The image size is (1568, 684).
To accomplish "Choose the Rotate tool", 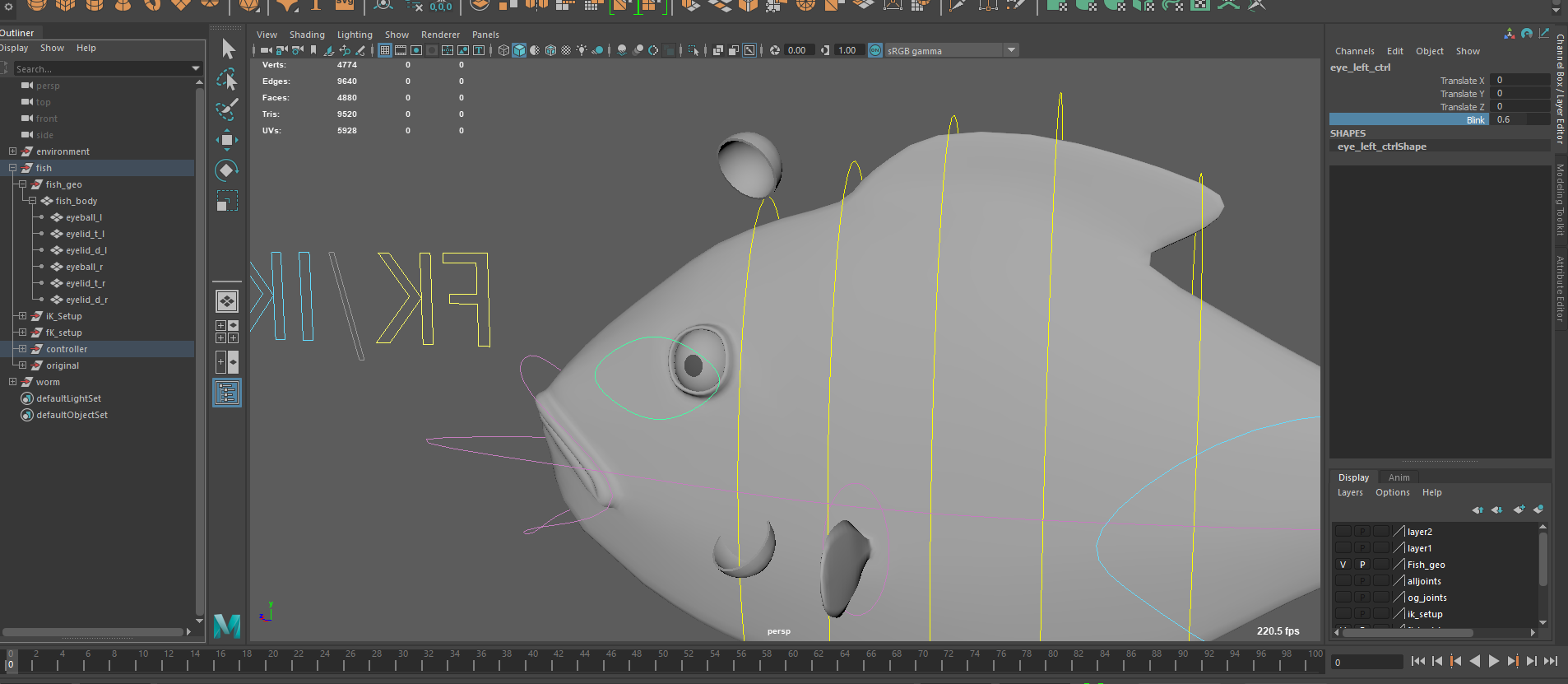I will coord(227,170).
